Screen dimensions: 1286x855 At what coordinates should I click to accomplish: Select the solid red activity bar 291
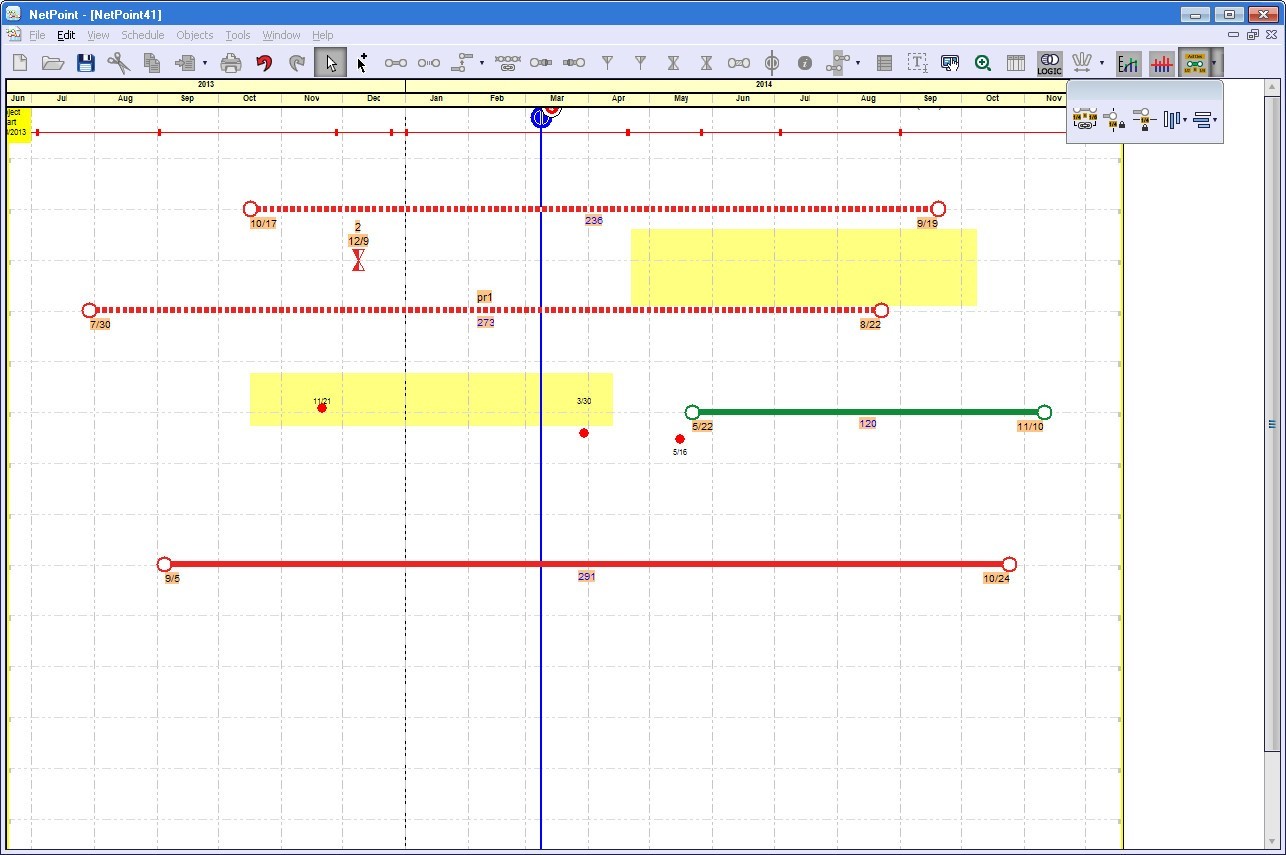coord(587,564)
